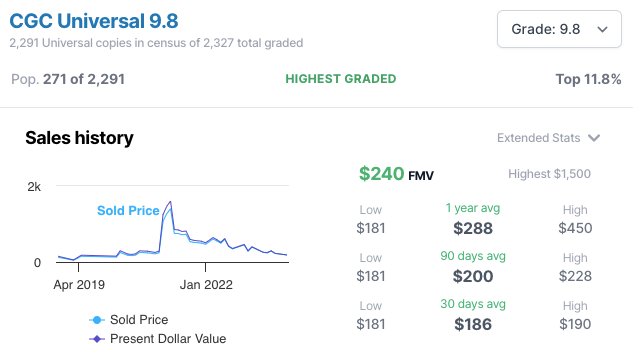The height and width of the screenshot is (362, 633).
Task: Click the chevron arrow in Grade selector
Action: pyautogui.click(x=602, y=29)
